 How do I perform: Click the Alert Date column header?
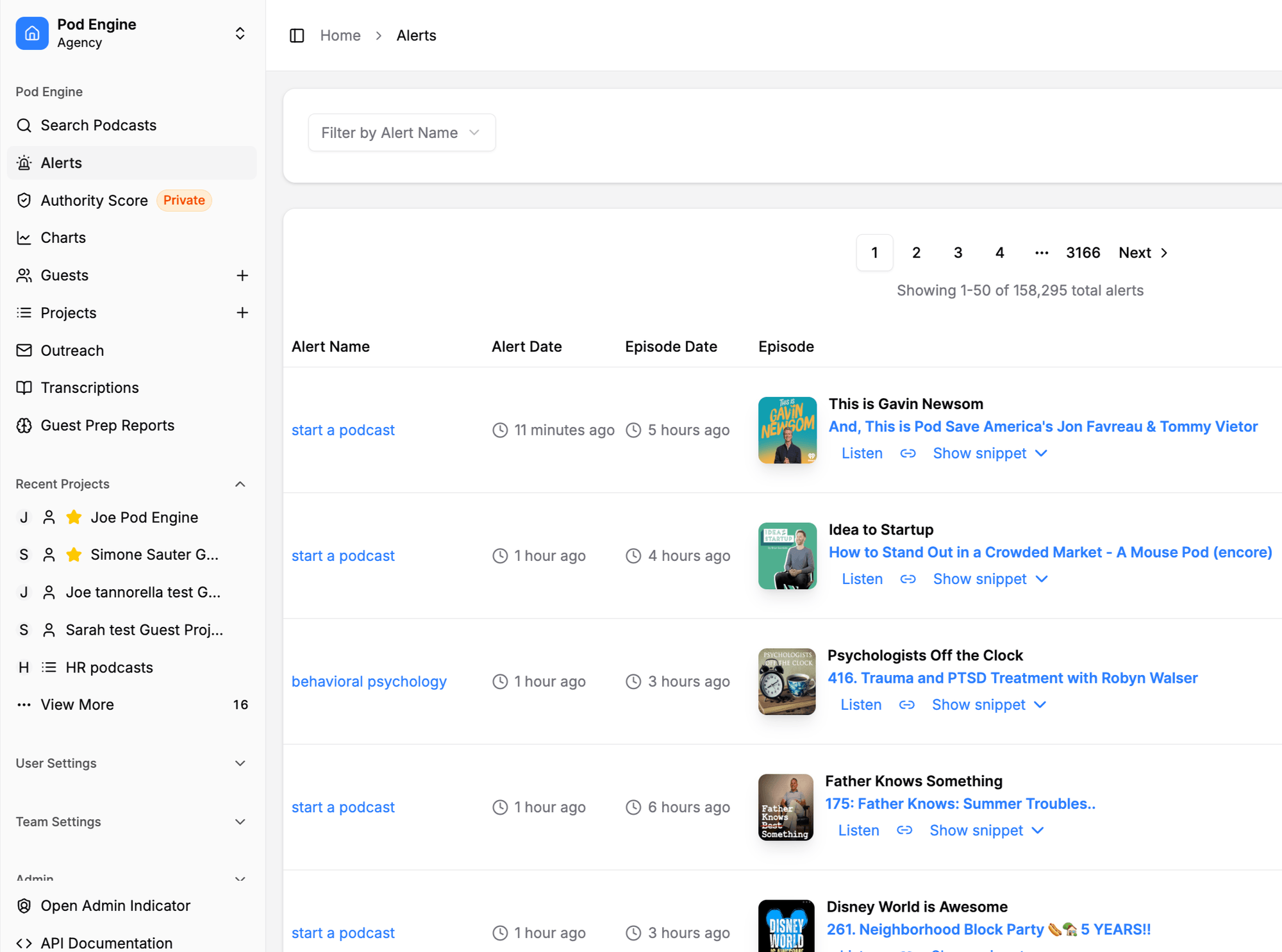tap(526, 347)
